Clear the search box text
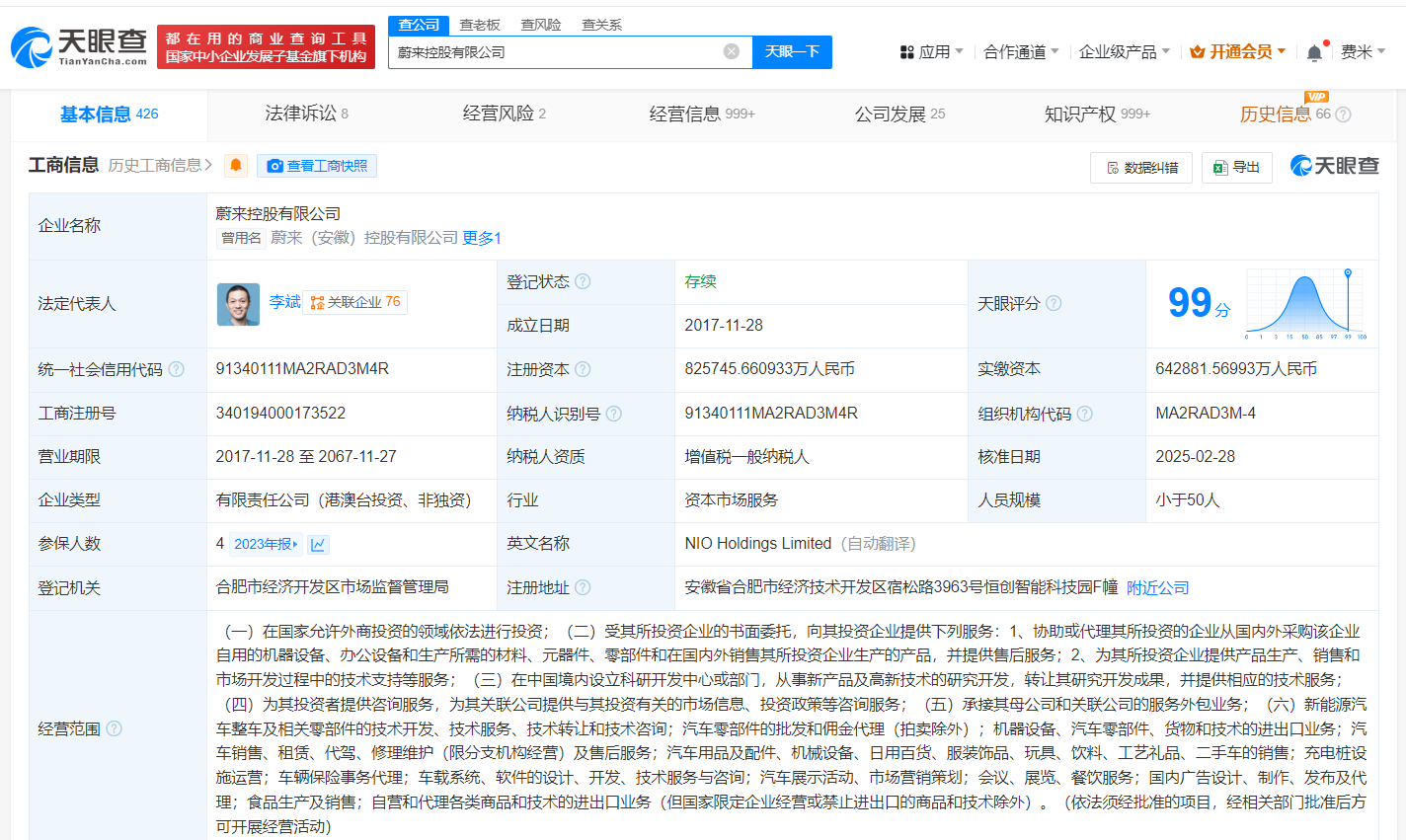 [x=731, y=51]
